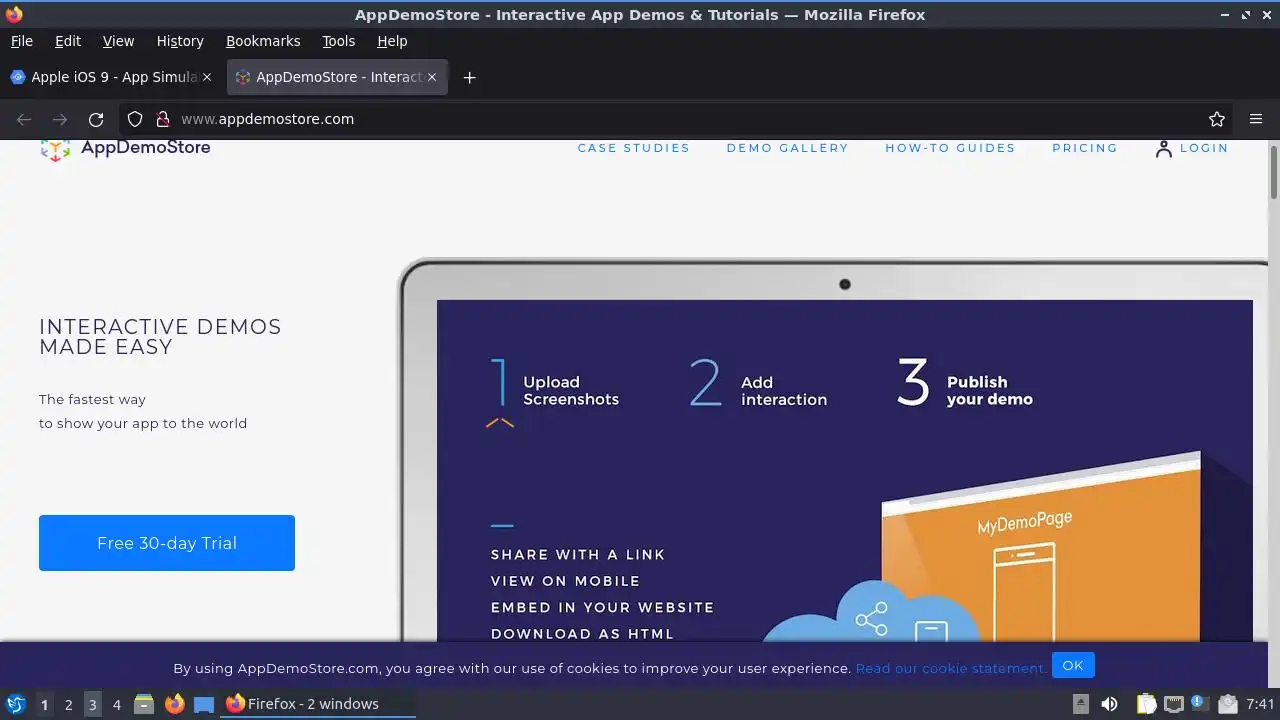Go to CASE STUDIES page
The width and height of the screenshot is (1280, 720).
[634, 148]
